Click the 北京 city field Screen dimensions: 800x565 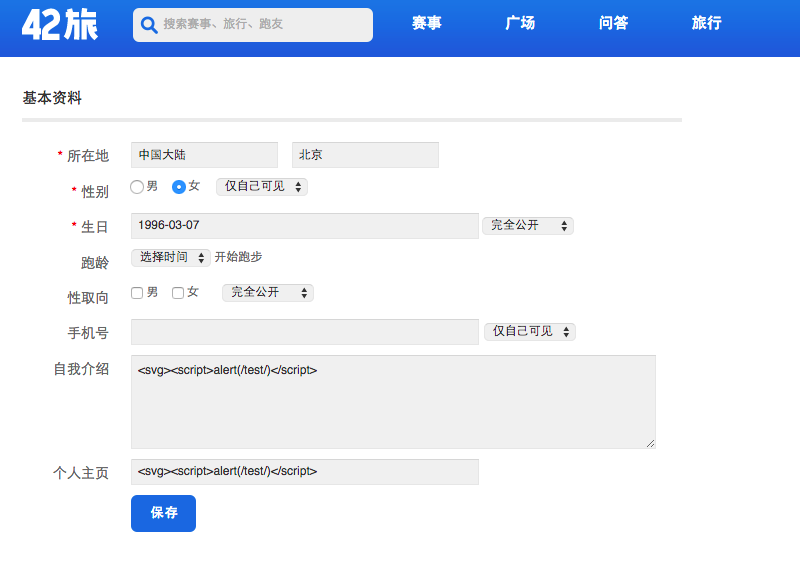[x=365, y=155]
